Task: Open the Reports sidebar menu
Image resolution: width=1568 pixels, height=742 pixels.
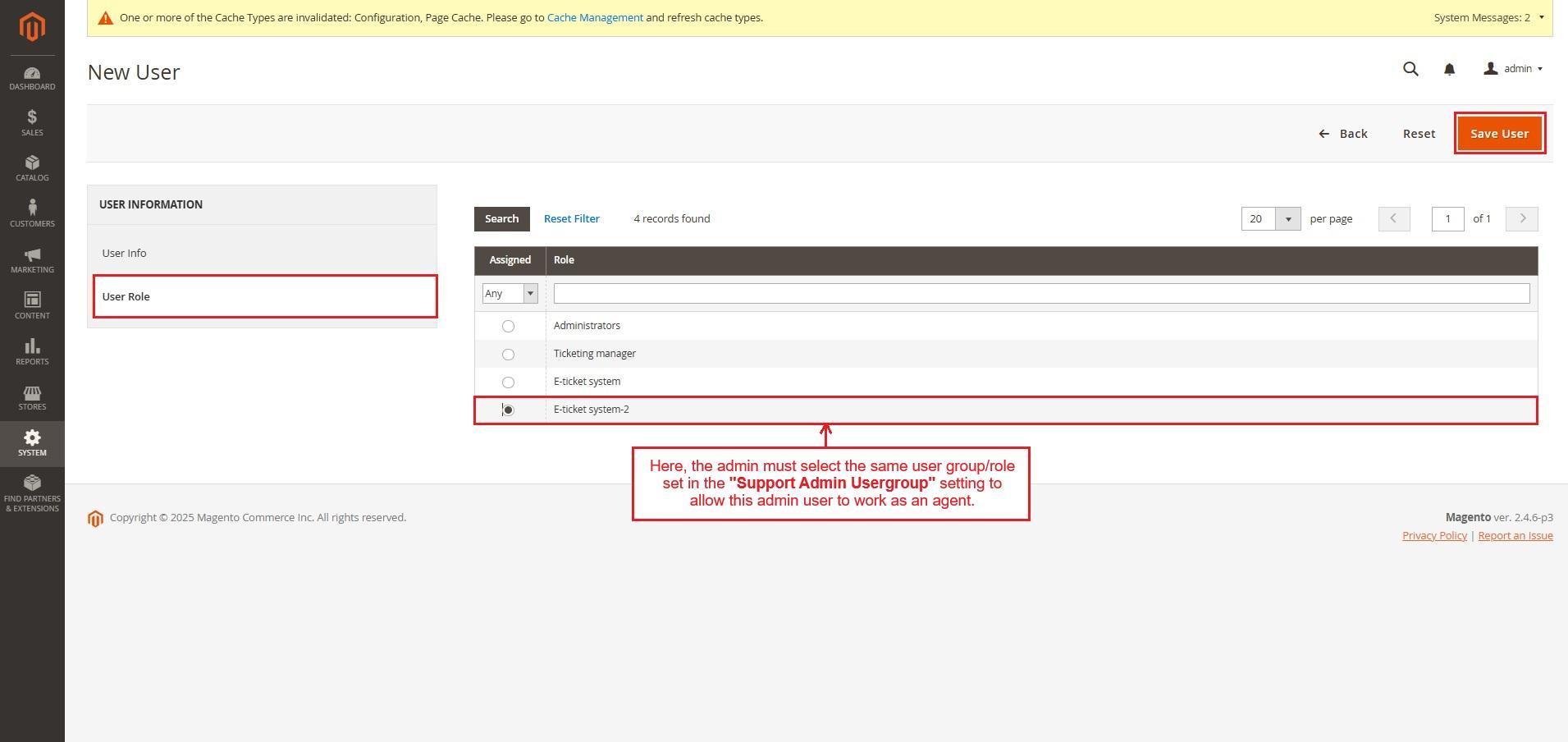Action: (32, 352)
